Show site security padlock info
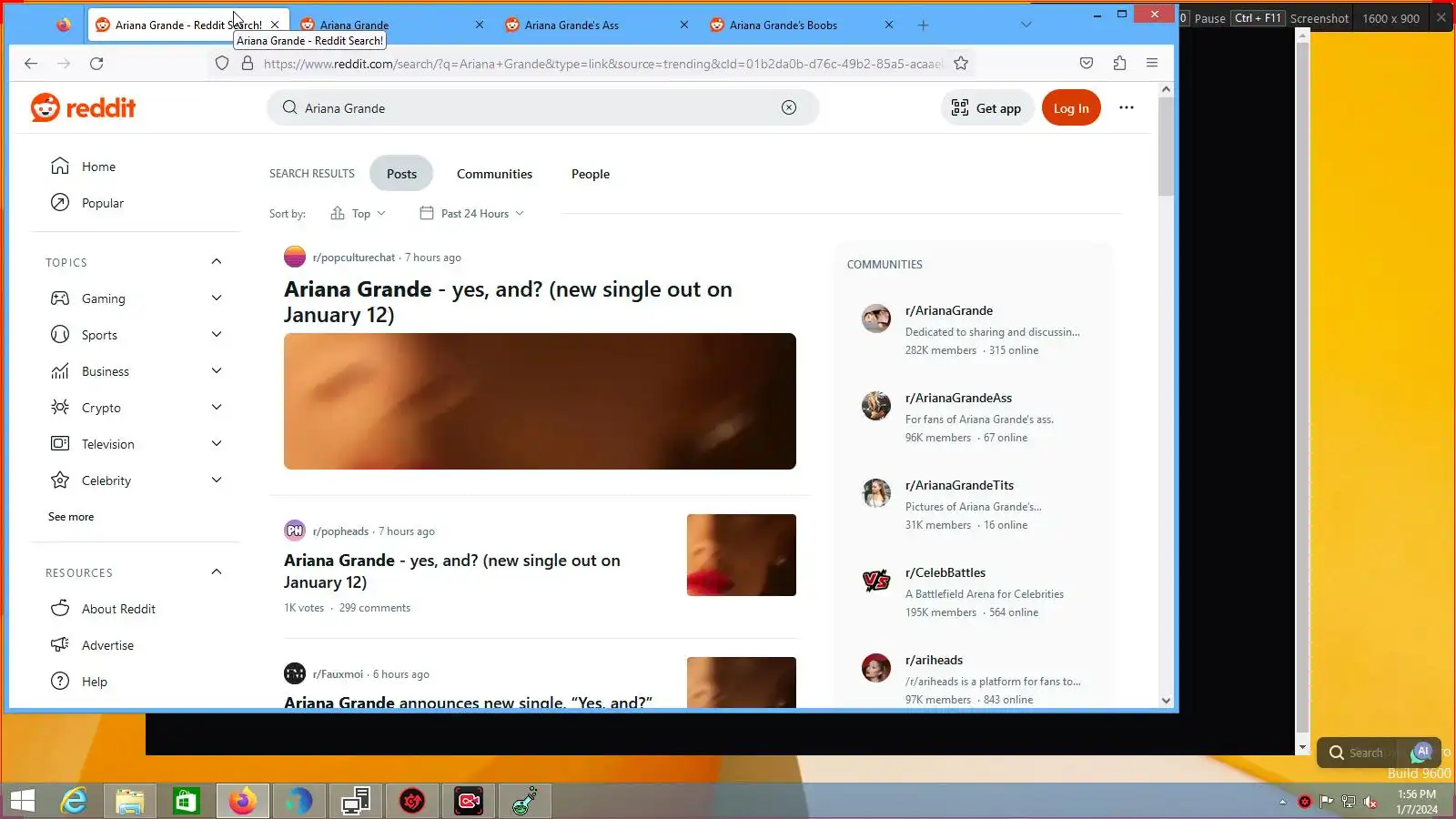The image size is (1456, 819). click(247, 64)
